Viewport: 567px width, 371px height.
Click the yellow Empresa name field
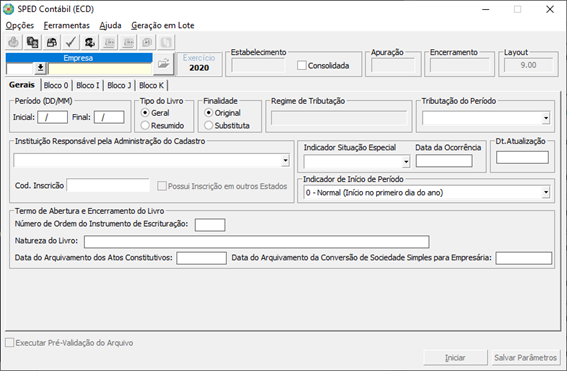click(100, 68)
